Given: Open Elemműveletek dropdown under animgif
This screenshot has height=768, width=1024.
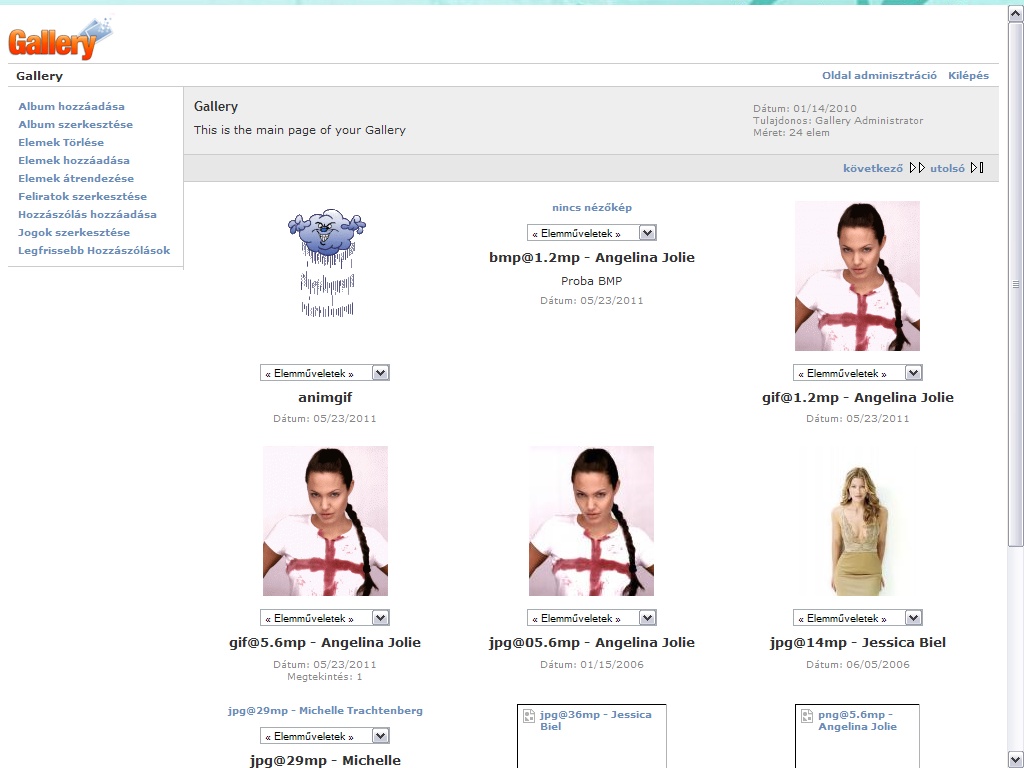Looking at the screenshot, I should (x=325, y=373).
